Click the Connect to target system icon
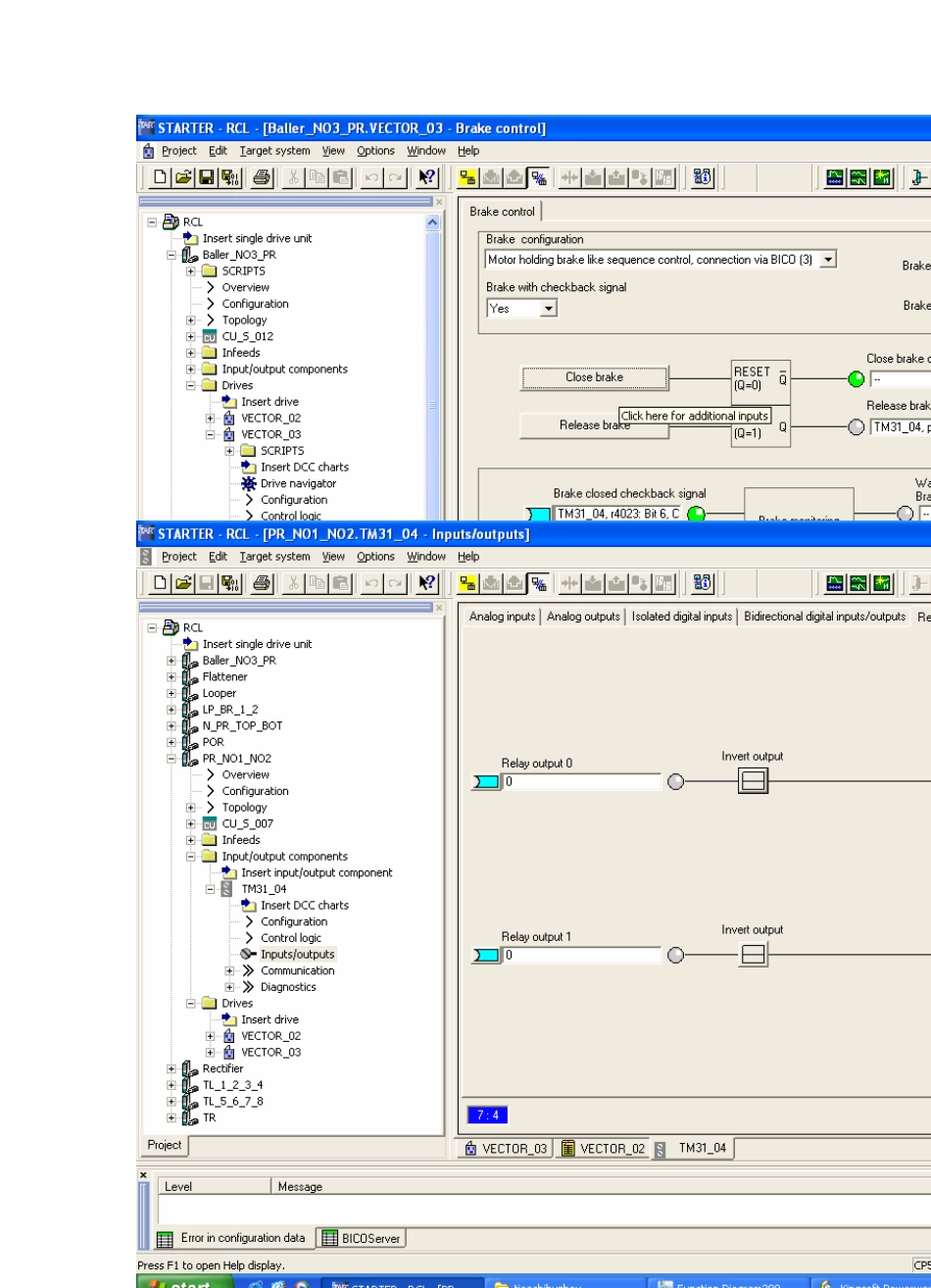The image size is (931, 1288). click(x=469, y=177)
